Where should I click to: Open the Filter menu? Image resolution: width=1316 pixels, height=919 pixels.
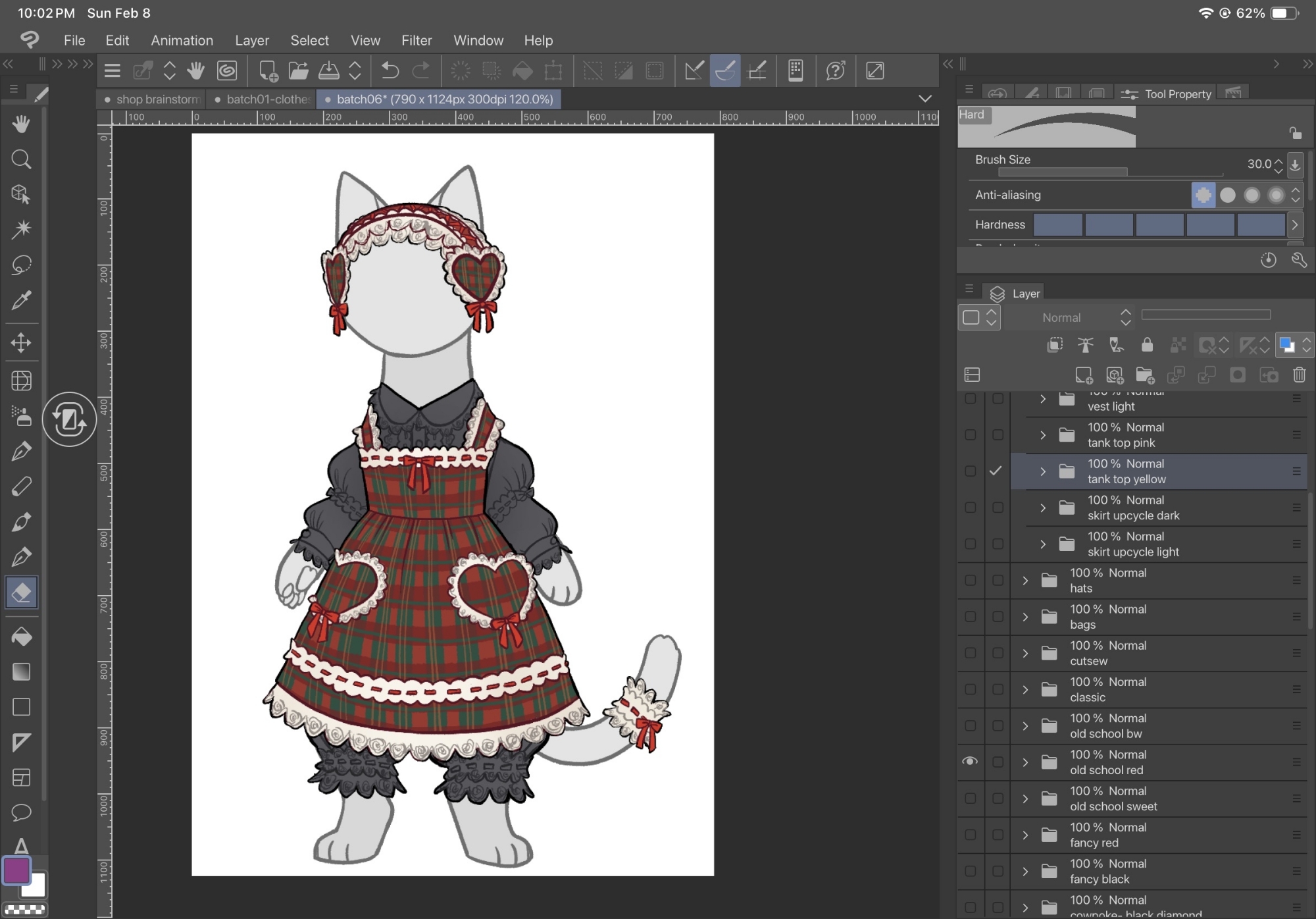coord(417,40)
